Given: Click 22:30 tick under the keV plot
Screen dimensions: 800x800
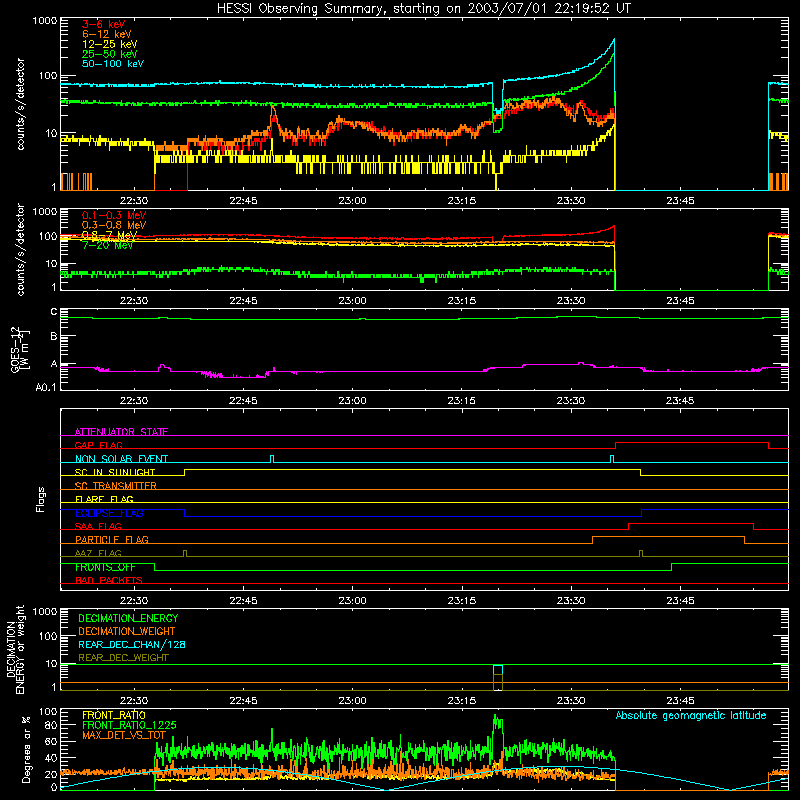Looking at the screenshot, I should point(134,201).
